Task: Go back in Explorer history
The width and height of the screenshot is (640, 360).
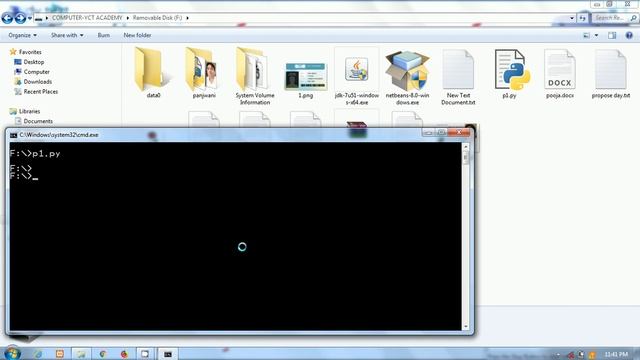Action: [7, 18]
